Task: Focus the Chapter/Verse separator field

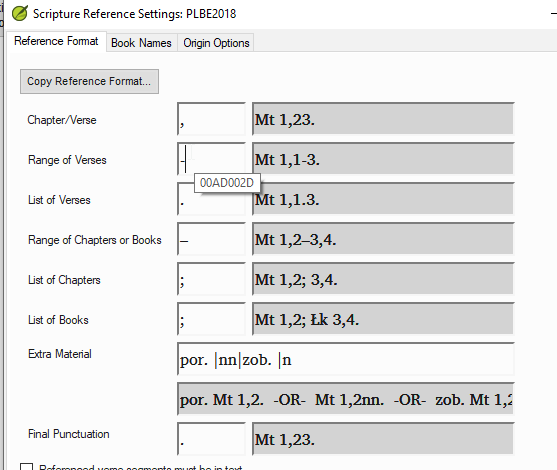Action: click(x=211, y=119)
